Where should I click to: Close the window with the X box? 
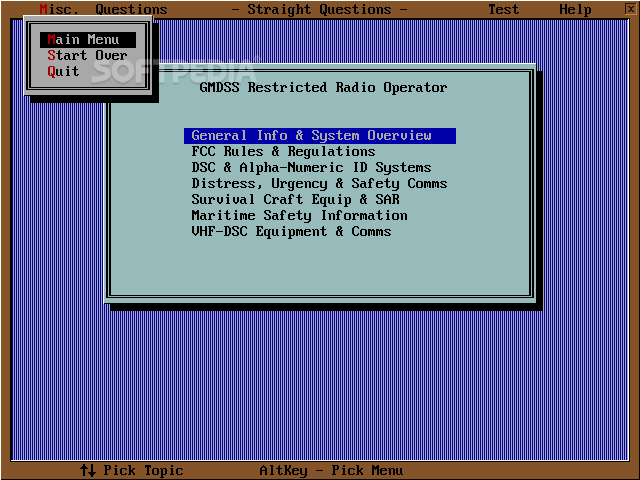click(x=631, y=9)
